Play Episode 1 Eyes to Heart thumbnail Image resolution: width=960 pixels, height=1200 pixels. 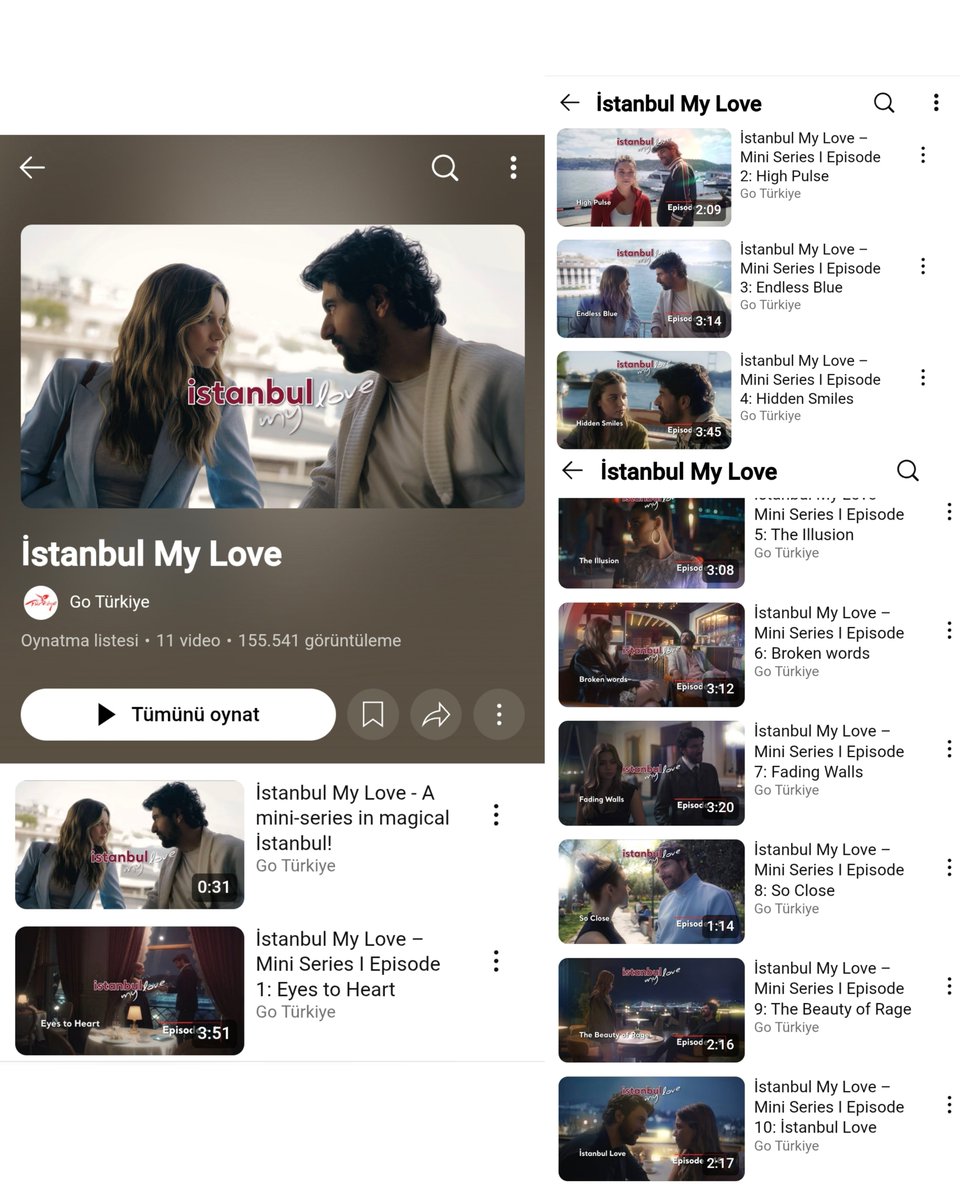(x=129, y=991)
